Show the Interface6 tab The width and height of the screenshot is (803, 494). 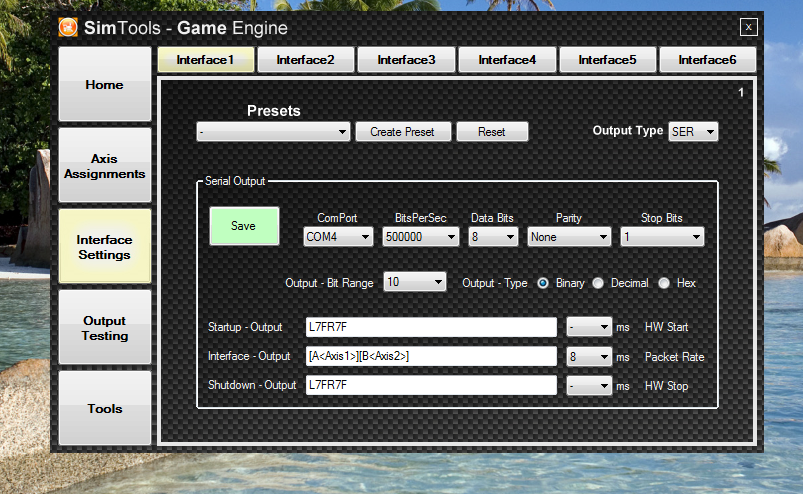(x=708, y=60)
